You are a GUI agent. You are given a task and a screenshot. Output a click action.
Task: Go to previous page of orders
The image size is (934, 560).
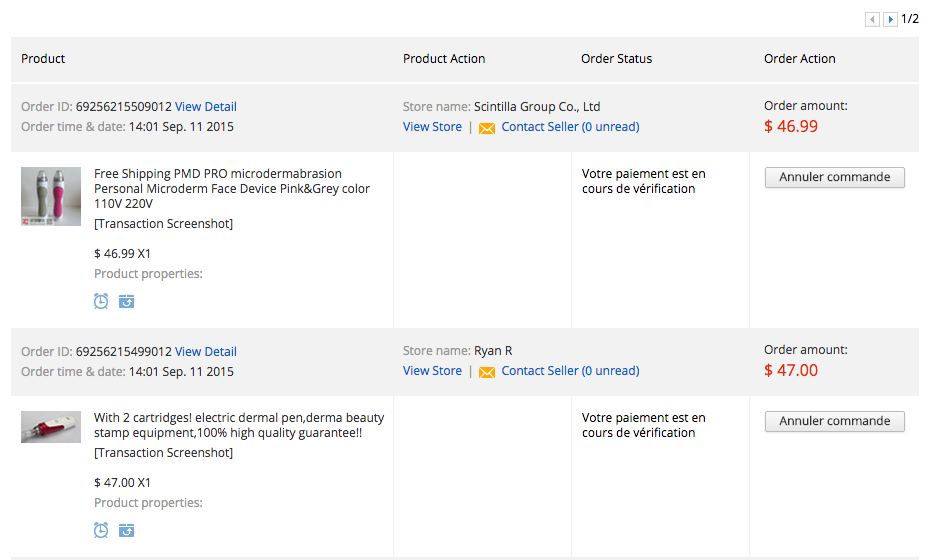[x=872, y=19]
